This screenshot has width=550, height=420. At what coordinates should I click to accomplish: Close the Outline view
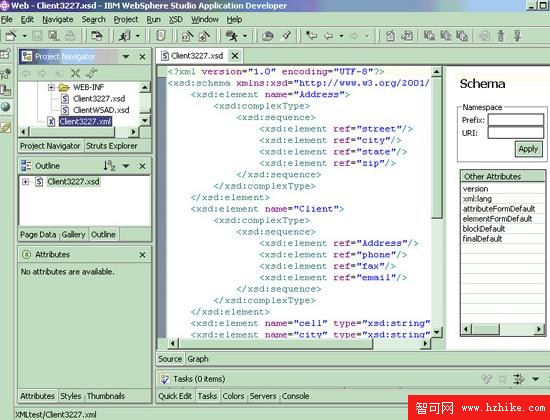(x=142, y=166)
